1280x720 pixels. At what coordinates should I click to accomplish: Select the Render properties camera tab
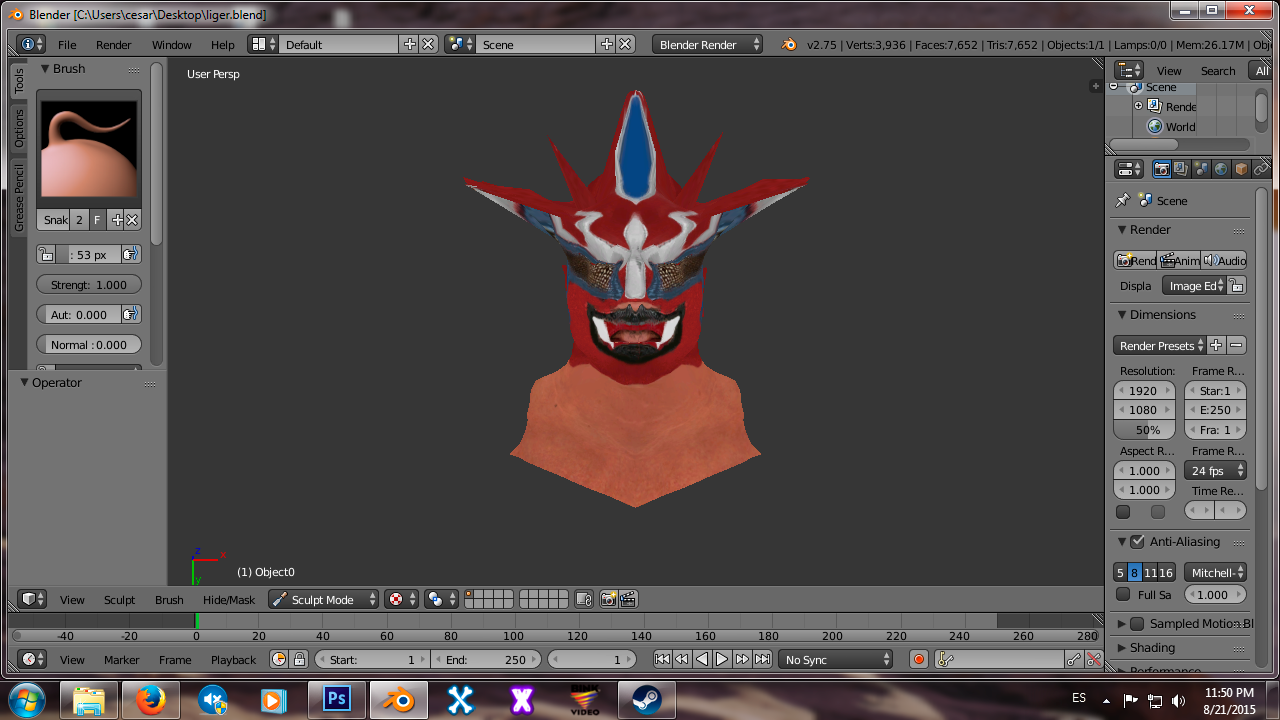coord(1161,169)
